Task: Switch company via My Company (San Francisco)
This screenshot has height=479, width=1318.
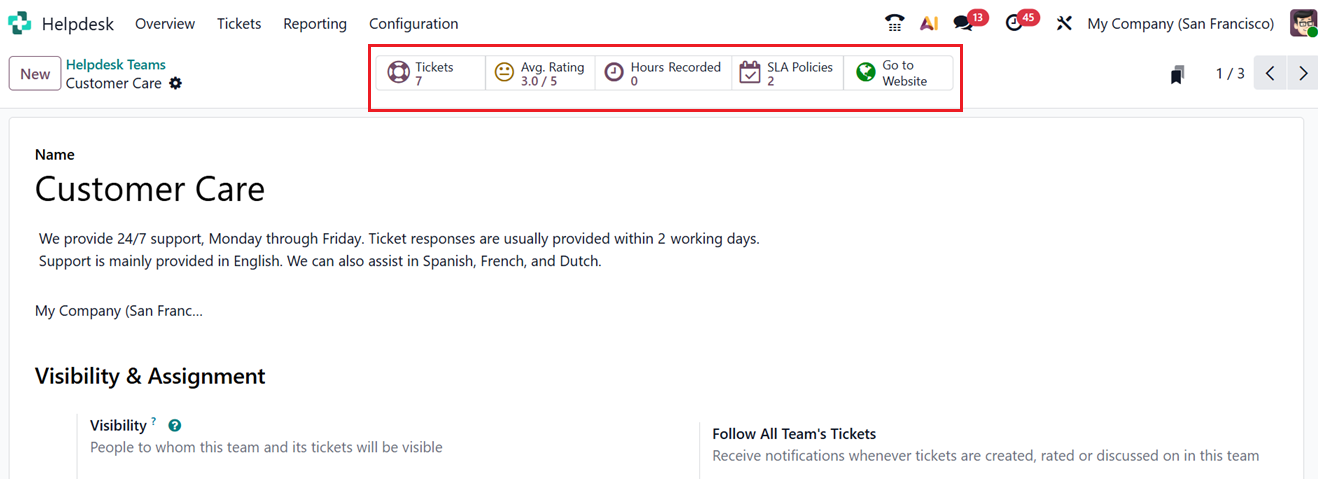Action: pyautogui.click(x=1180, y=23)
